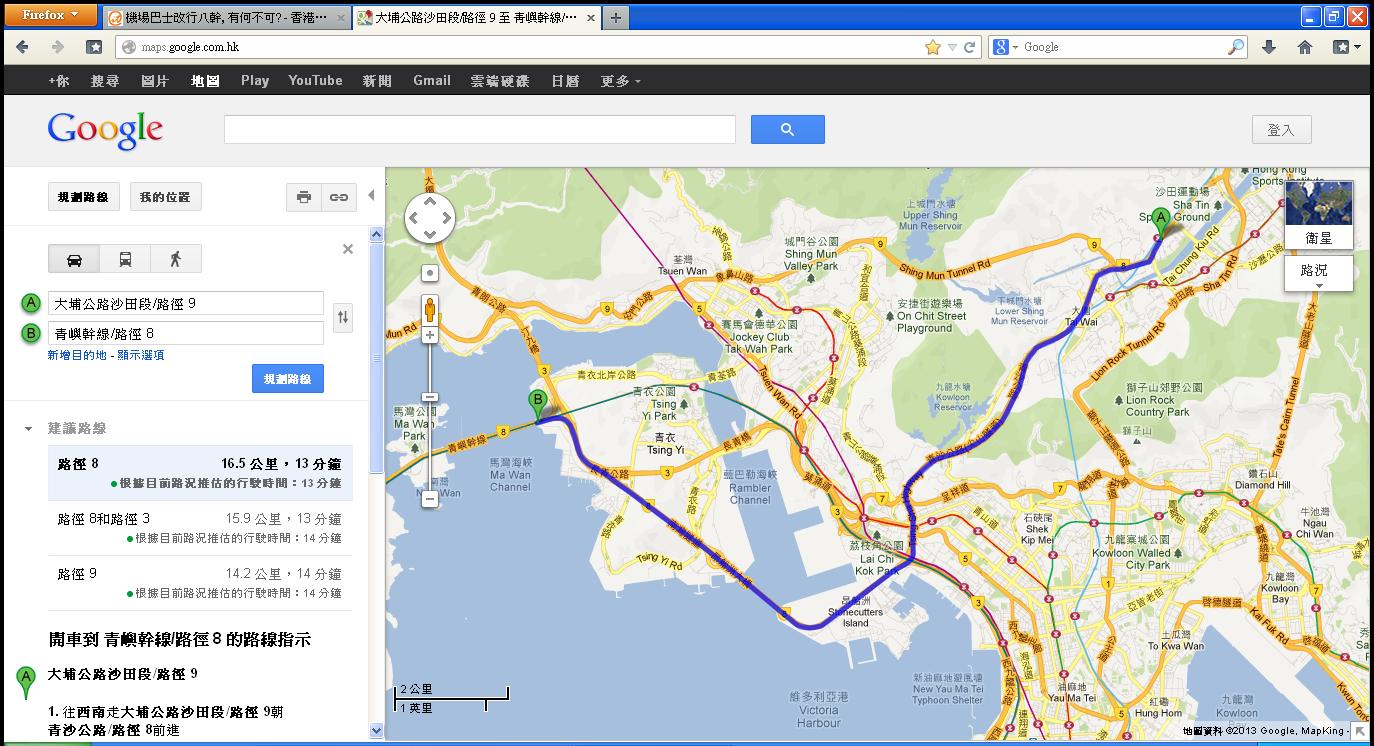Click the my-location circle button on map

(x=430, y=273)
